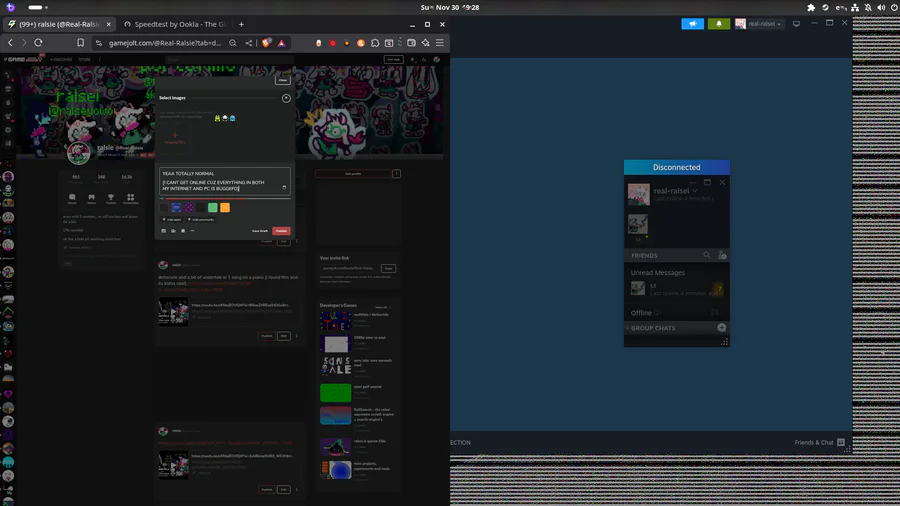Open the clock showing Sun Nov 30

449,7
